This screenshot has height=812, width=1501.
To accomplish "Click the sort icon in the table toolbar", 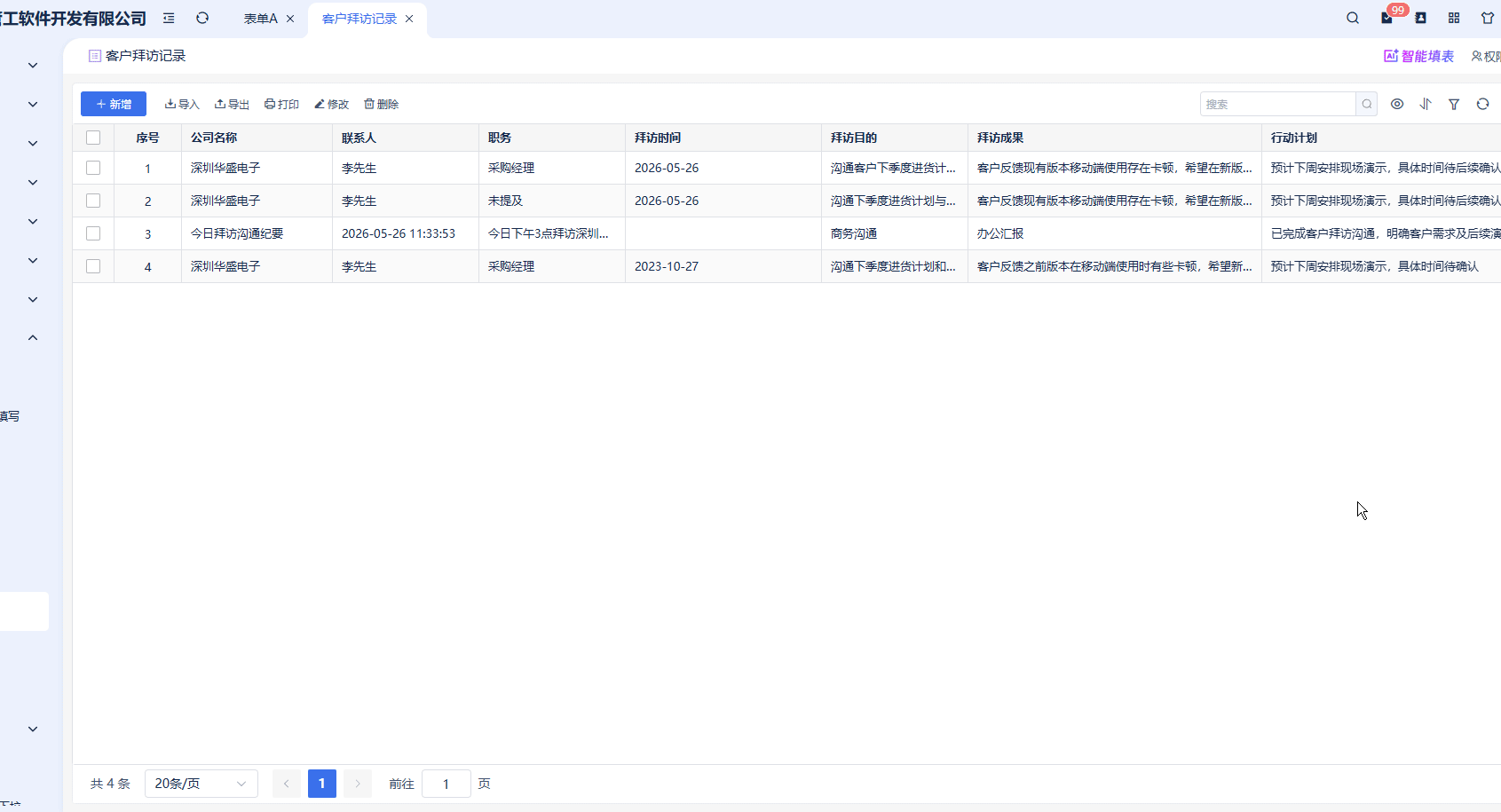I will coord(1426,104).
